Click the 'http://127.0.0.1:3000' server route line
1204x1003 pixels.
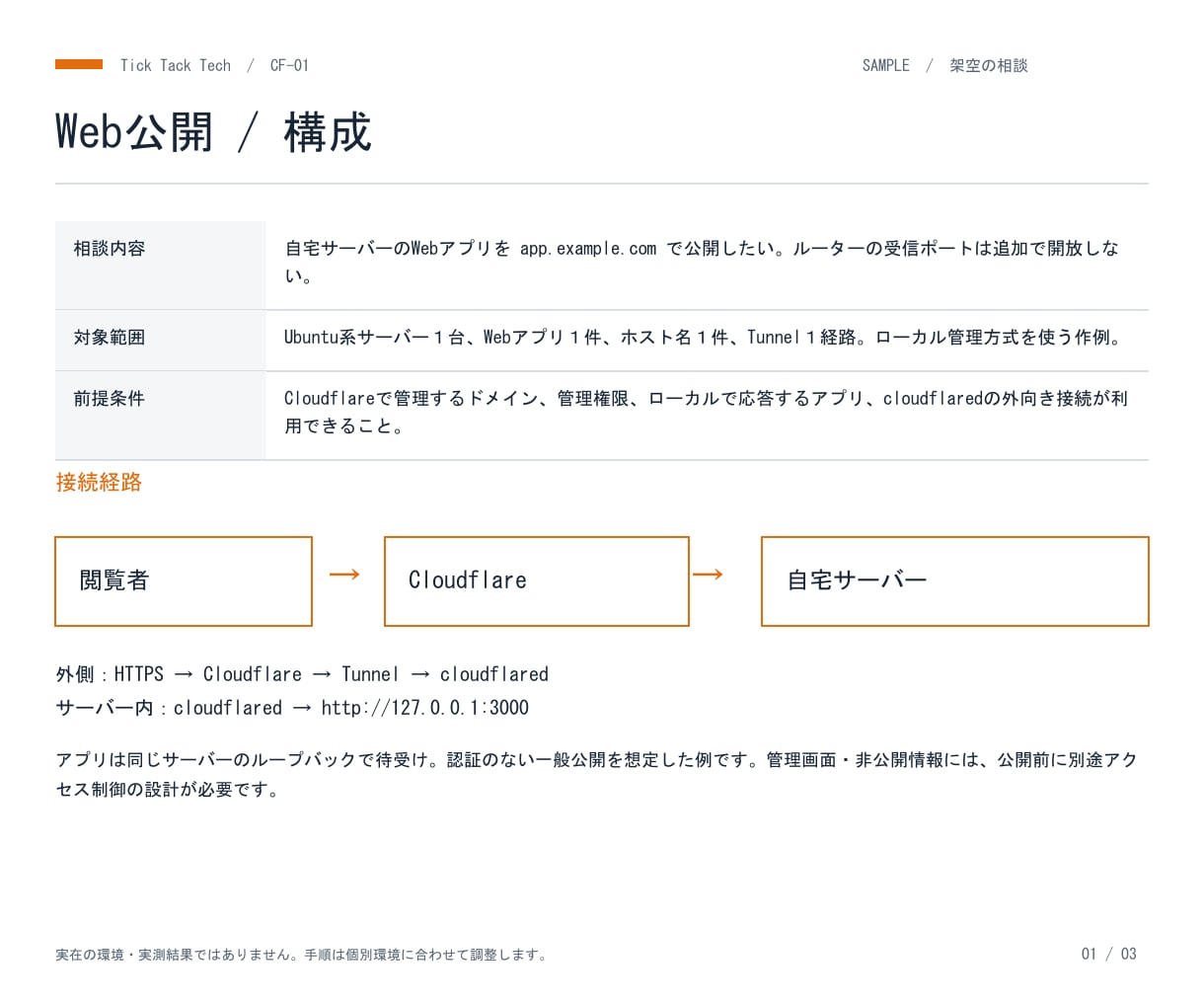pos(292,708)
